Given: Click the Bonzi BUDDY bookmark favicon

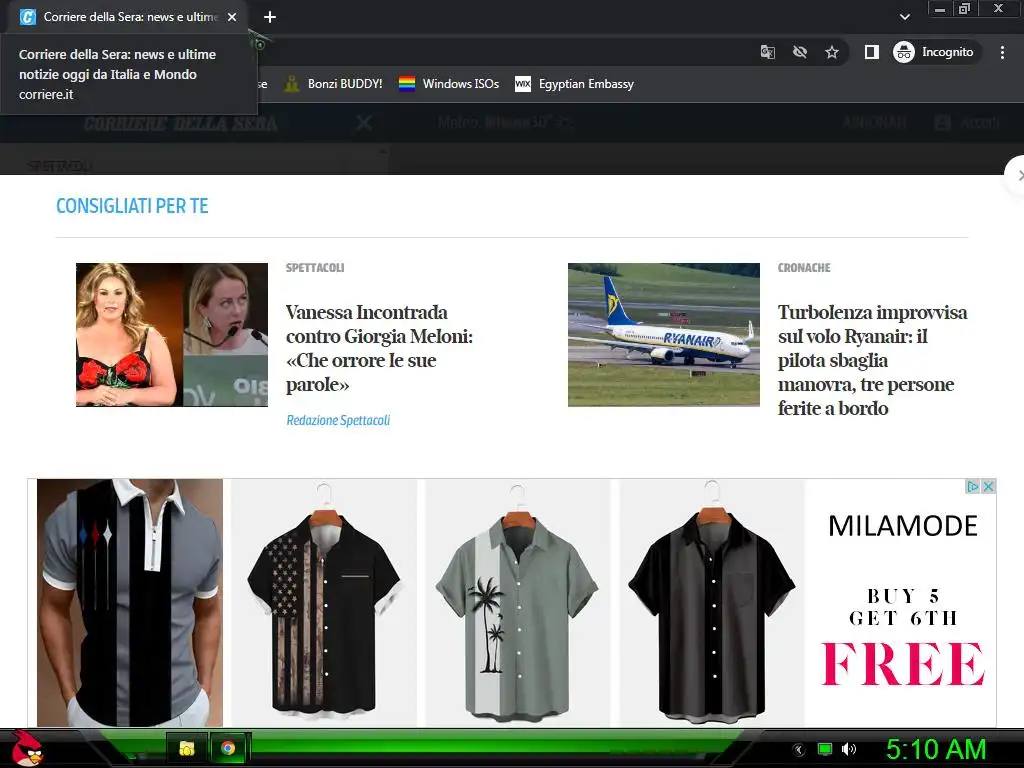Looking at the screenshot, I should coord(292,84).
